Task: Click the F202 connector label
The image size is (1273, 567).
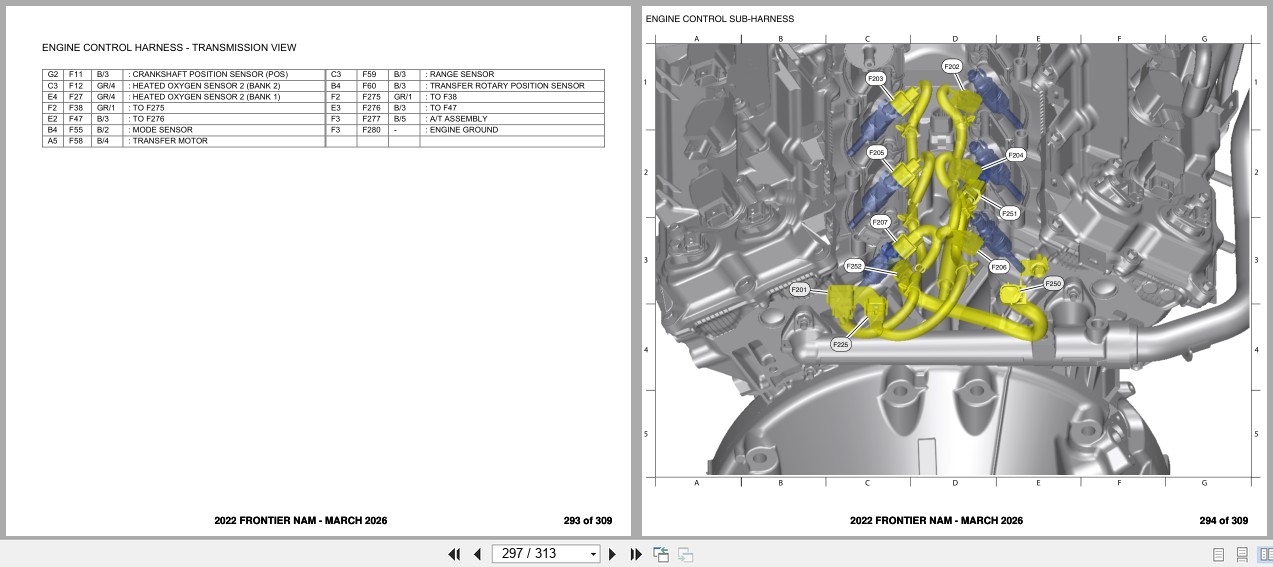Action: click(x=952, y=66)
